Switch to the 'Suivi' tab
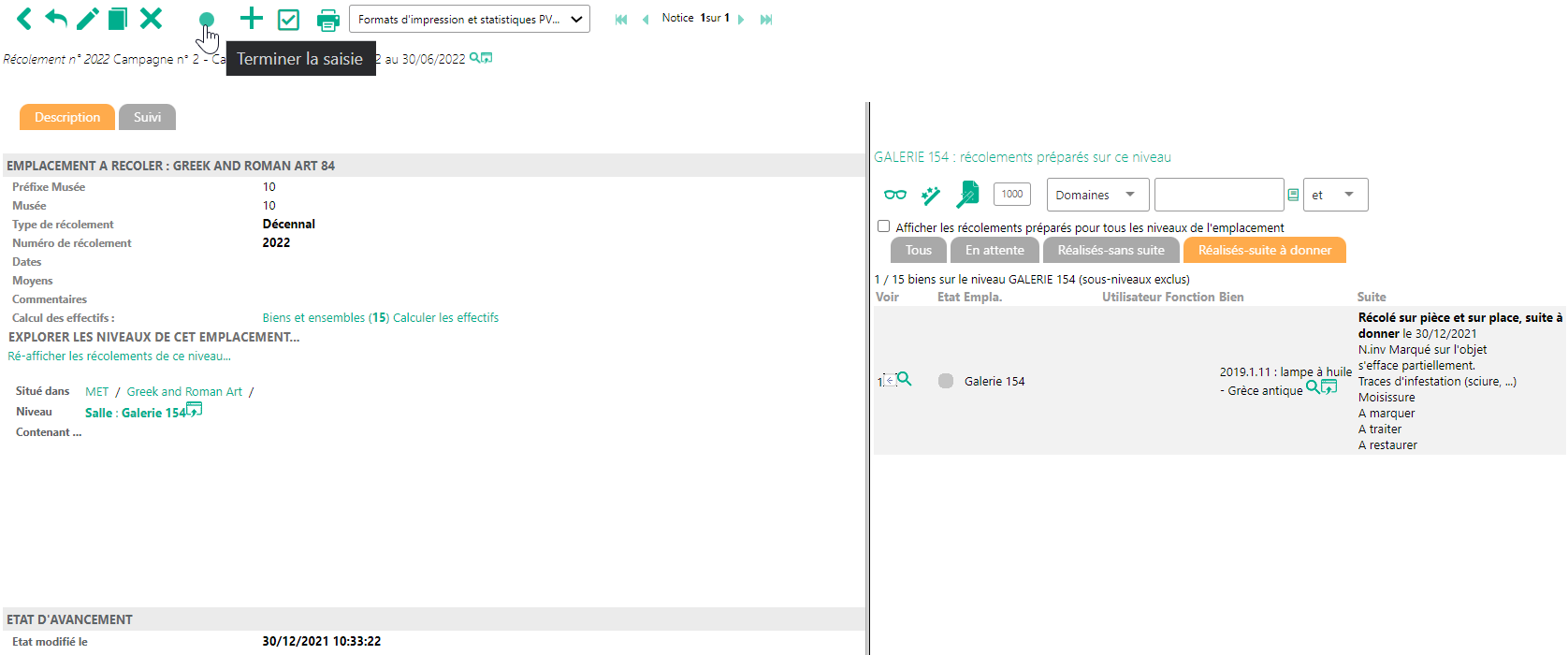 147,117
